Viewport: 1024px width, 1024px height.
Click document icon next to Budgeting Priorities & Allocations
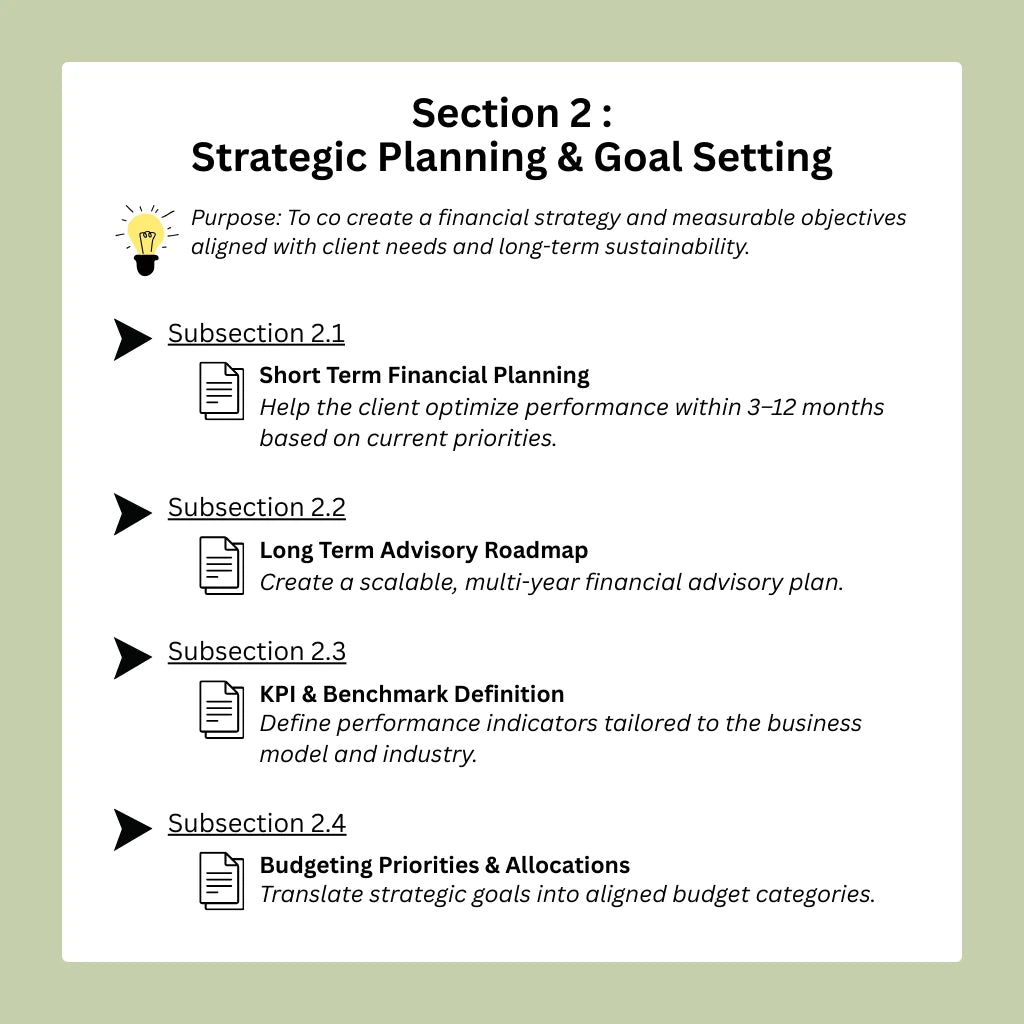tap(221, 881)
